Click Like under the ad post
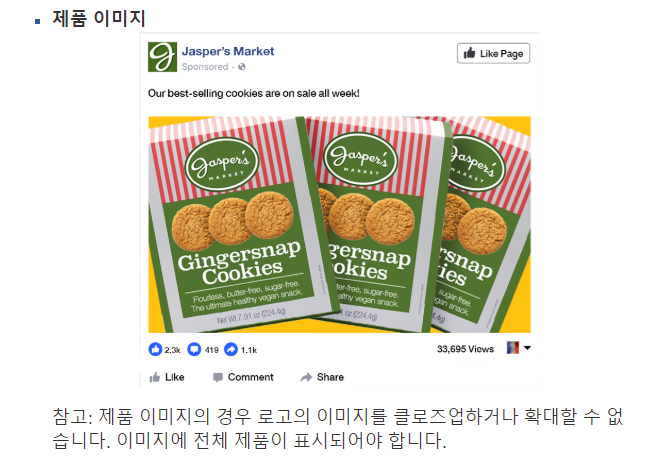658x461 pixels. 167,377
